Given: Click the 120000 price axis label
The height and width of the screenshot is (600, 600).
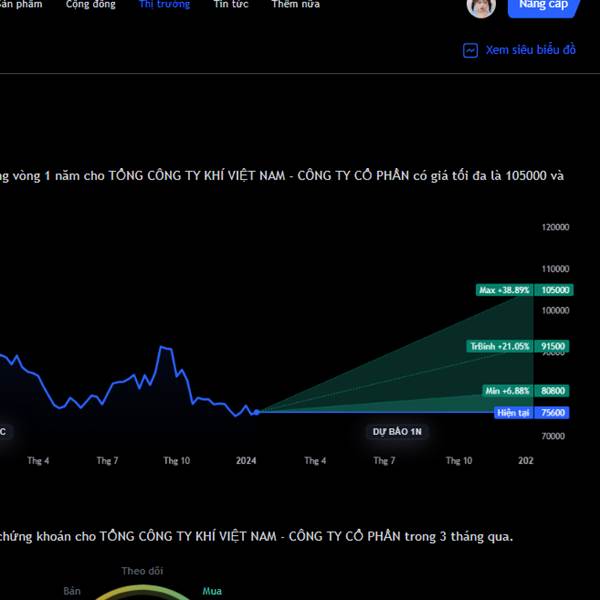Looking at the screenshot, I should point(555,227).
